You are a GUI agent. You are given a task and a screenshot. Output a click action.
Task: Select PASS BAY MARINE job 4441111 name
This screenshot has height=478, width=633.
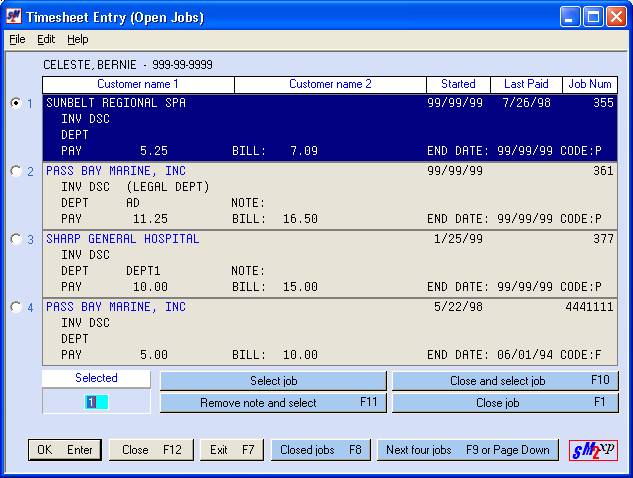coord(116,307)
